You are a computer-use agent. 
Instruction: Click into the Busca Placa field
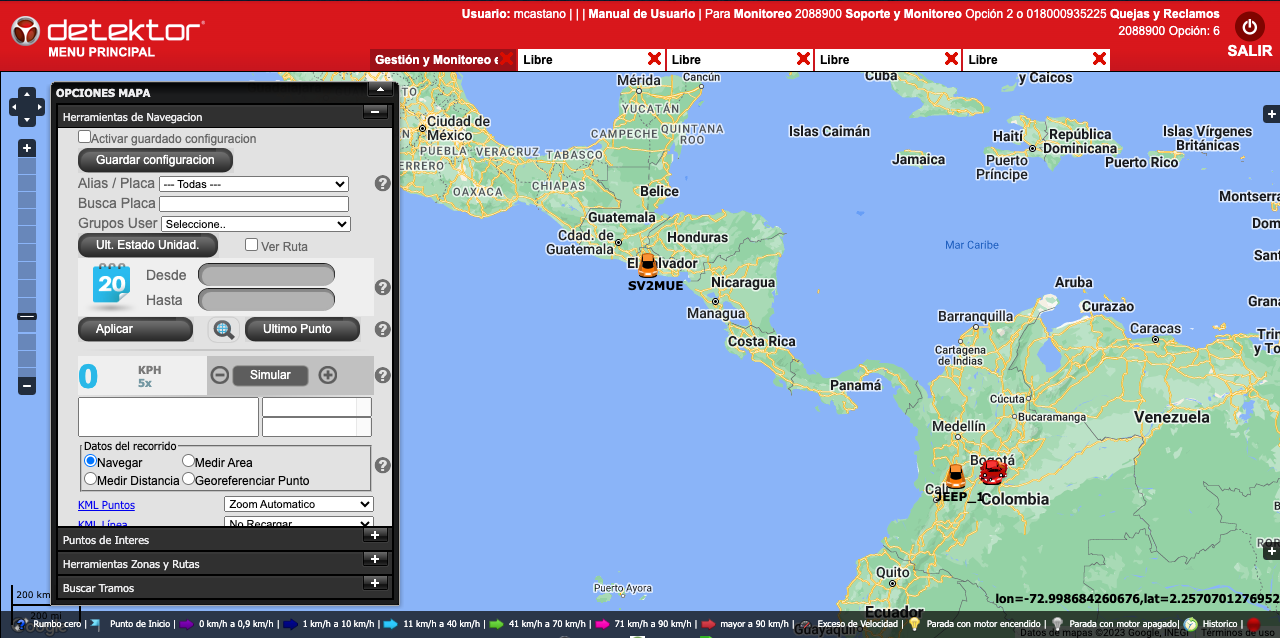tap(254, 204)
